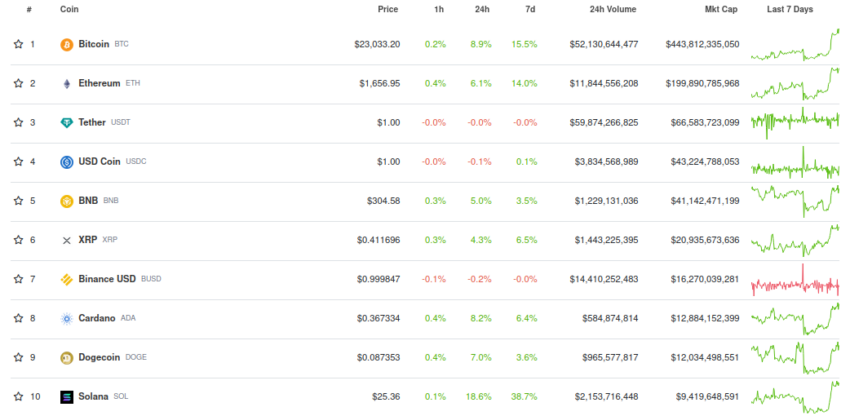Click the Ethereum diamond icon
850x416 pixels.
point(67,84)
